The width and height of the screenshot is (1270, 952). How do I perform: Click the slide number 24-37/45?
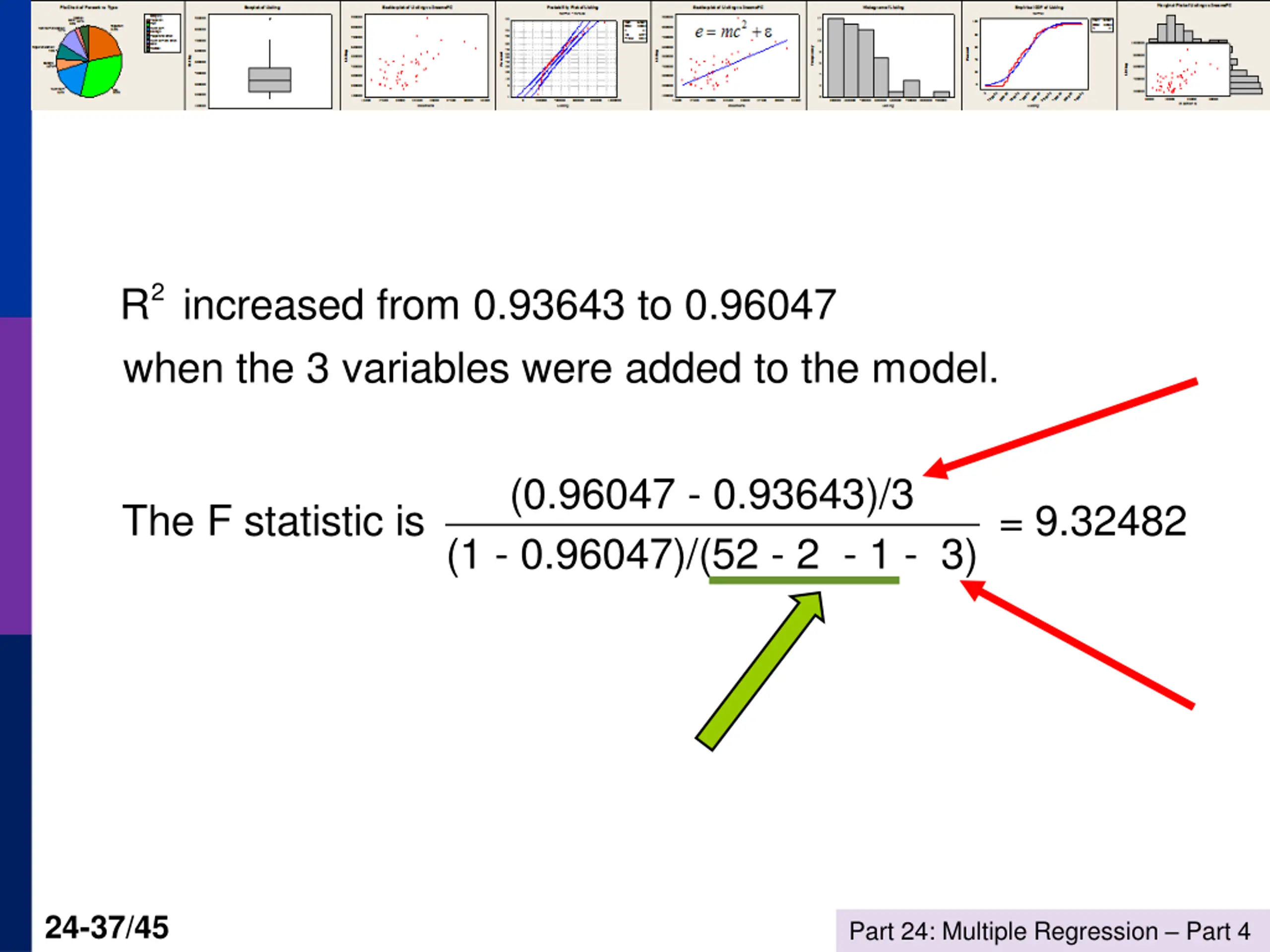(x=107, y=927)
